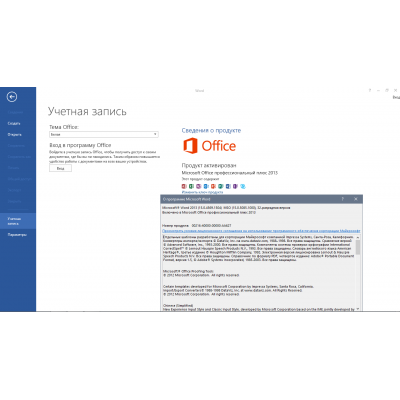400x400 pixels.
Task: Open Параметры in the sidebar
Action: (17, 235)
